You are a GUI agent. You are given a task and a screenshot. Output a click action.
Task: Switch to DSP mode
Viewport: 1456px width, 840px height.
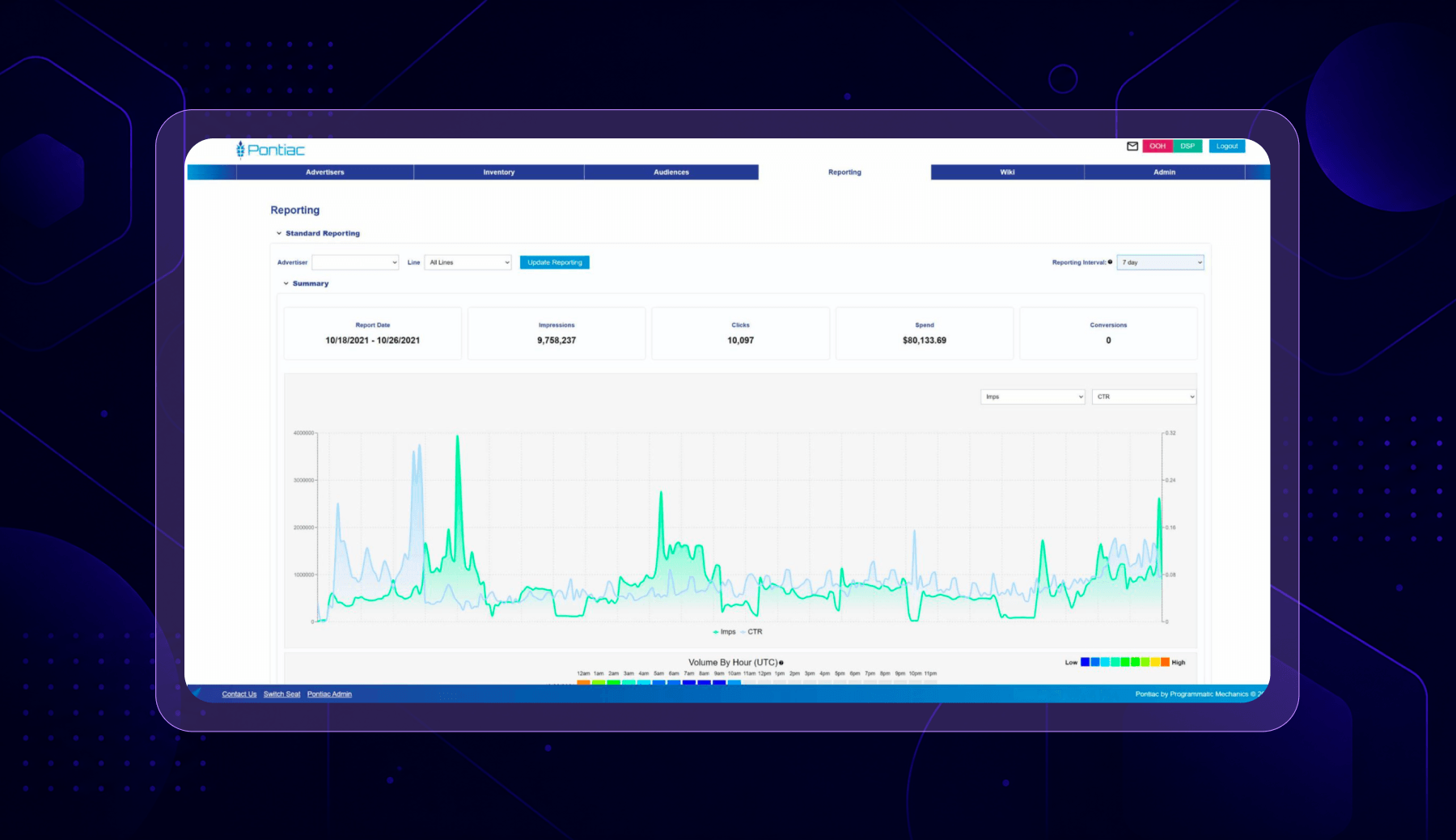1187,146
